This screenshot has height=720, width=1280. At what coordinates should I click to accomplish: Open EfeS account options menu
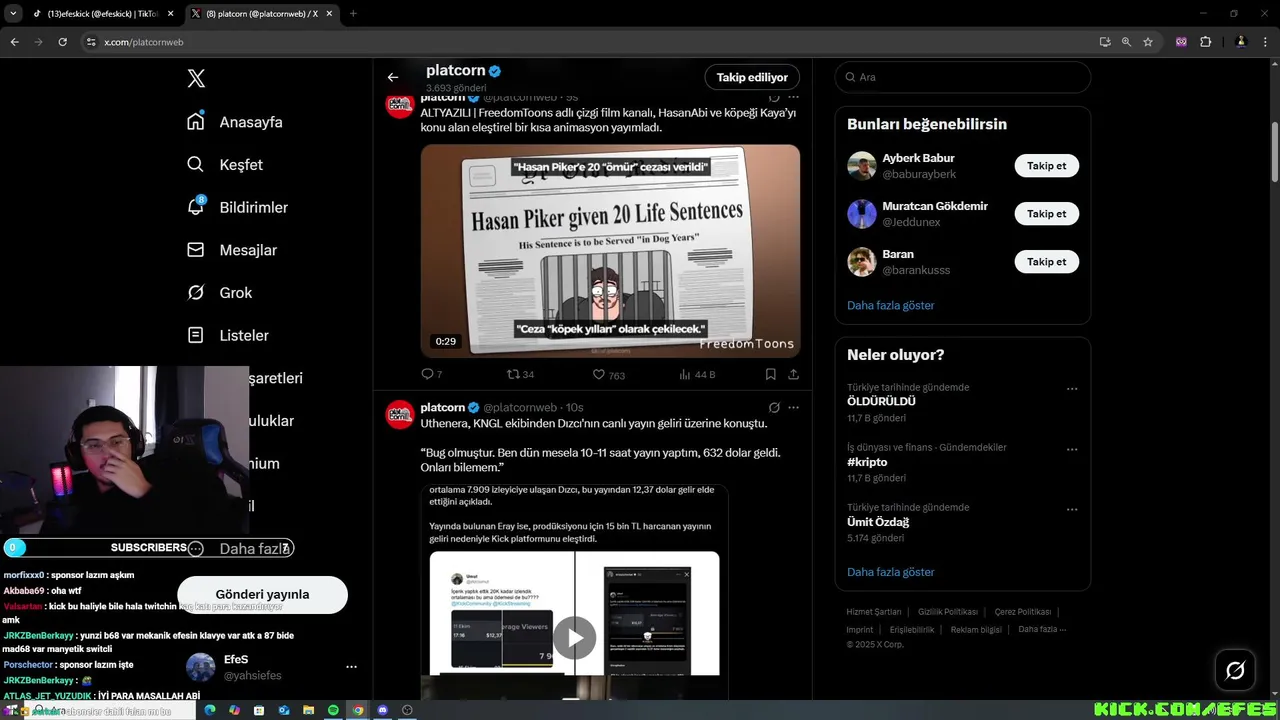click(x=351, y=667)
